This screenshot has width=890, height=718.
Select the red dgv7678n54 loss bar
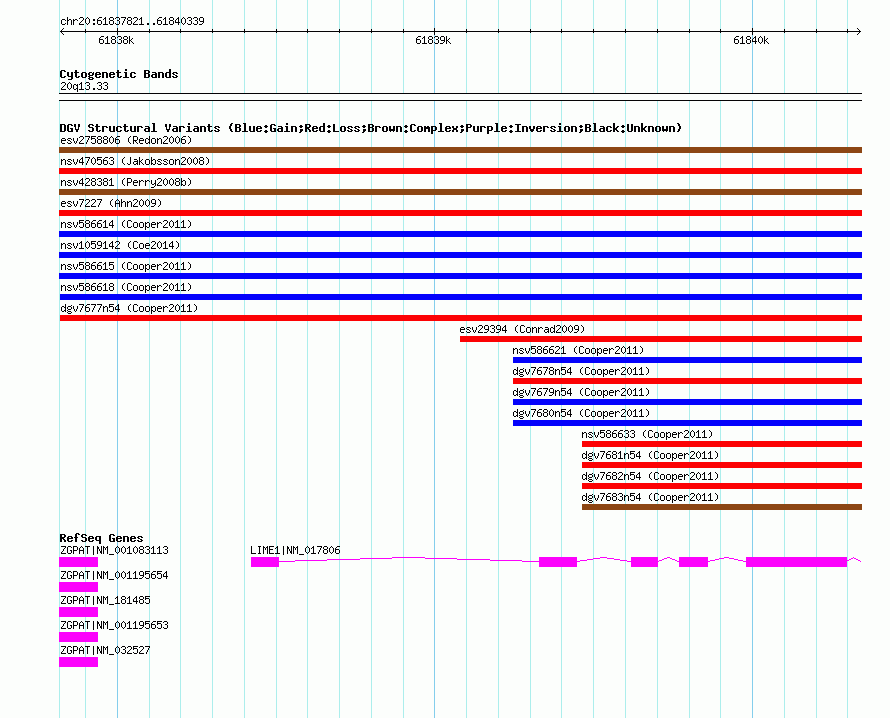pyautogui.click(x=687, y=381)
